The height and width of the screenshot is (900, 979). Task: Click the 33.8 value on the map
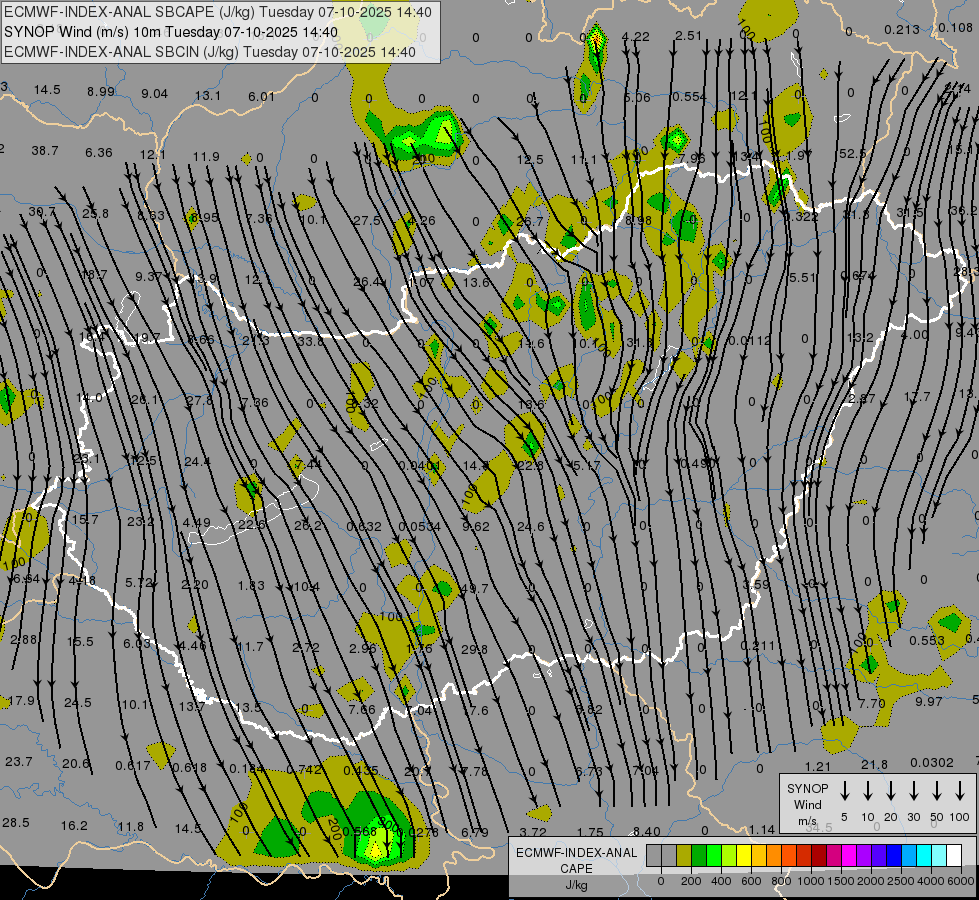click(310, 342)
